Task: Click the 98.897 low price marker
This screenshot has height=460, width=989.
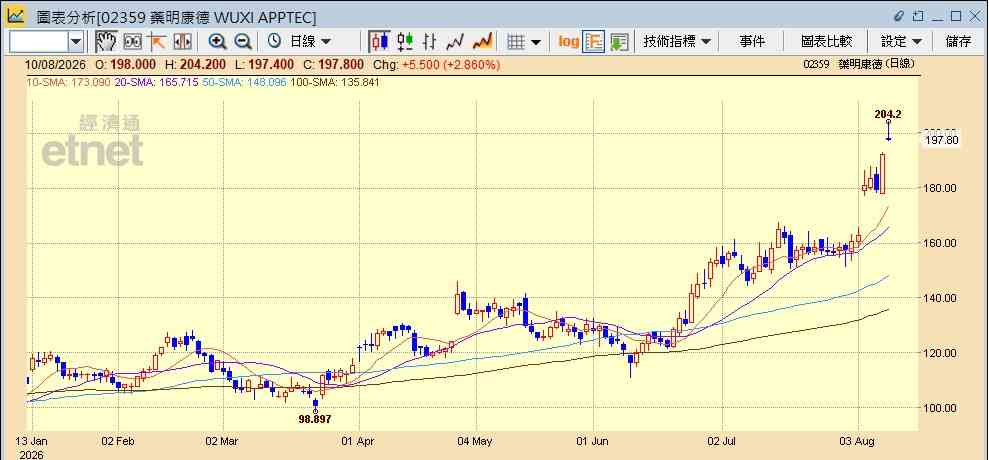Action: 315,419
